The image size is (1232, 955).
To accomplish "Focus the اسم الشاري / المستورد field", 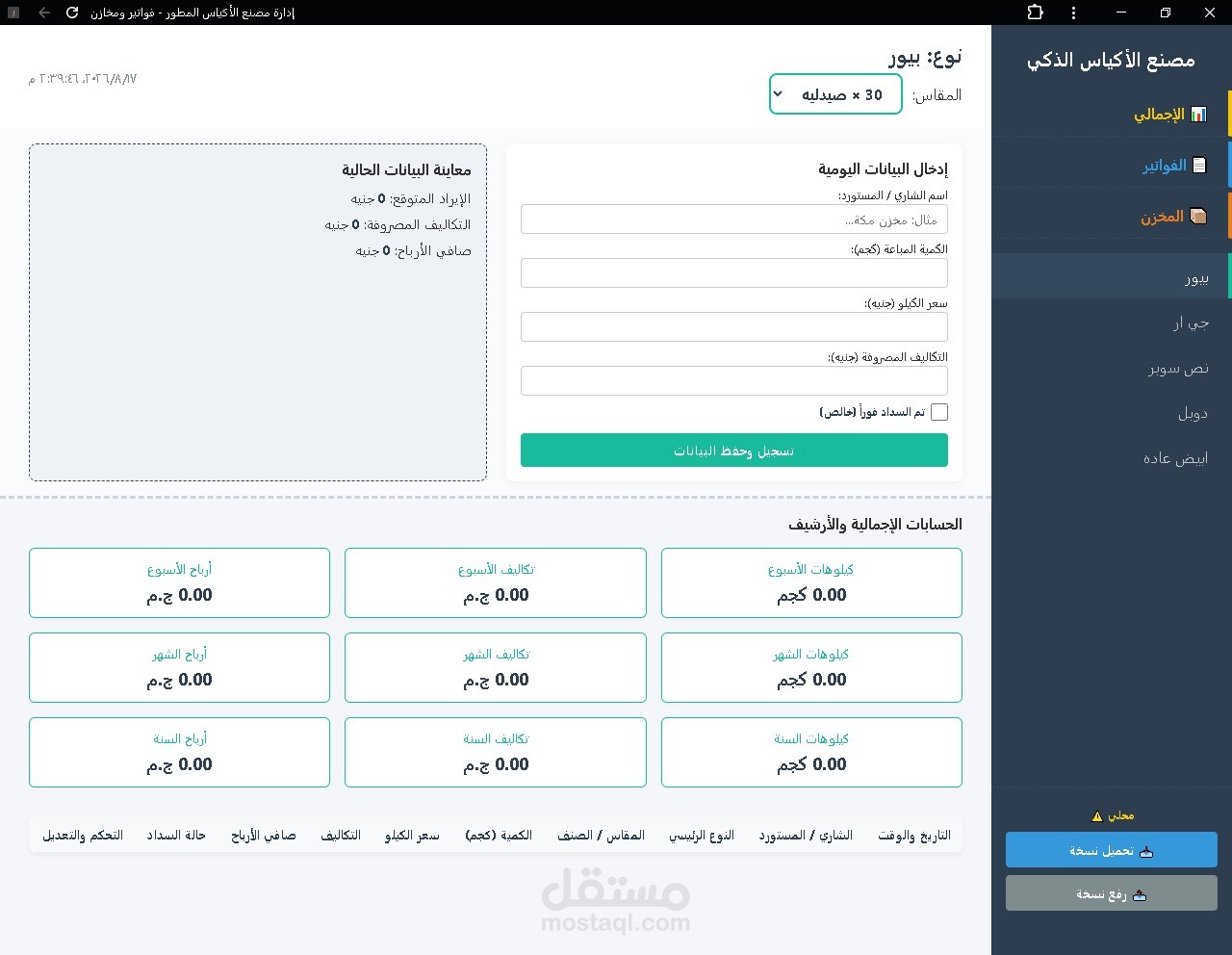I will pyautogui.click(x=734, y=219).
